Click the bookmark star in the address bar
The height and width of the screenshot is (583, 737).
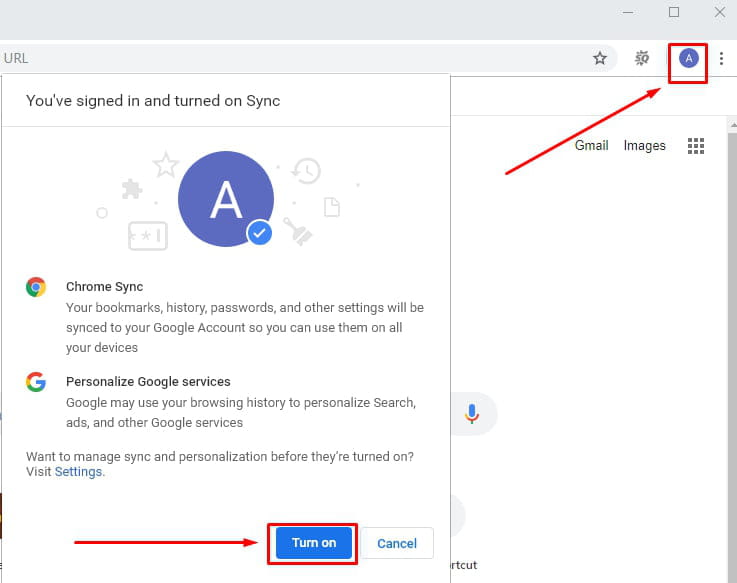pos(600,58)
